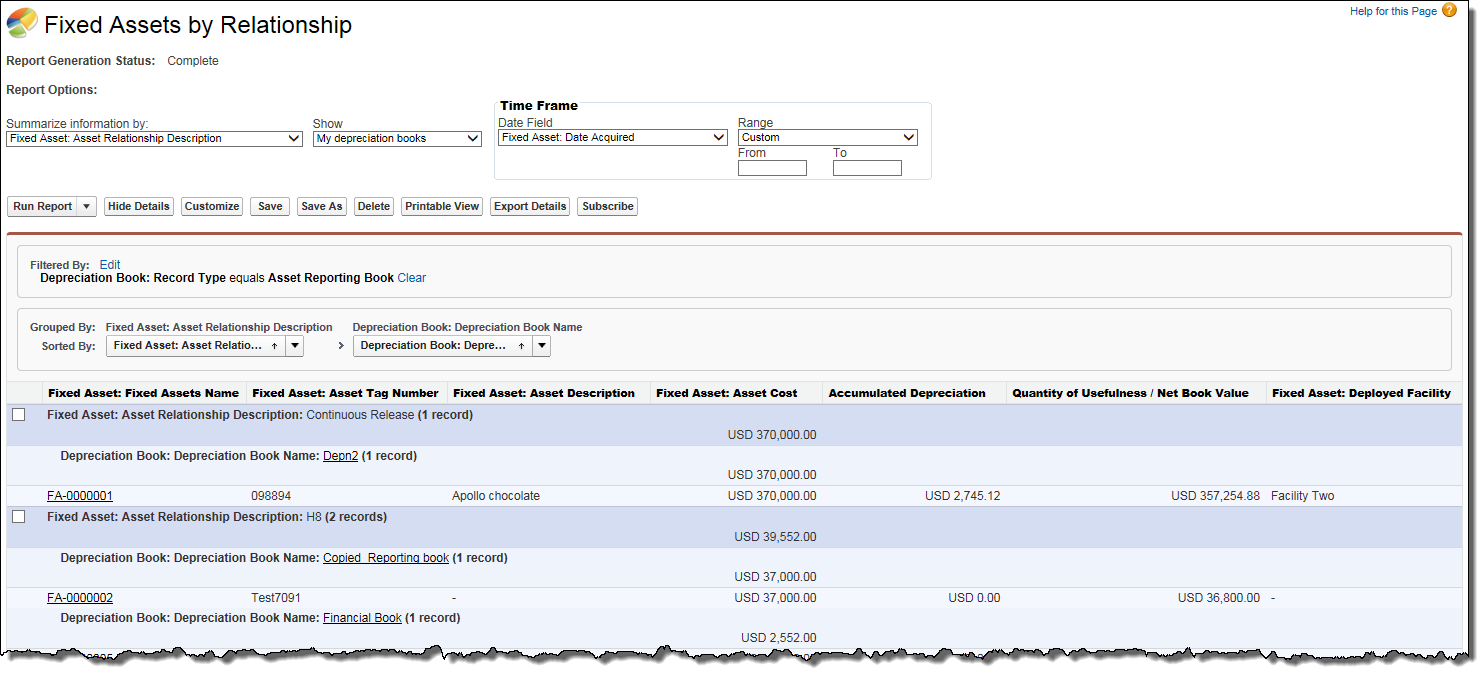Click the help question mark icon

pyautogui.click(x=1449, y=11)
